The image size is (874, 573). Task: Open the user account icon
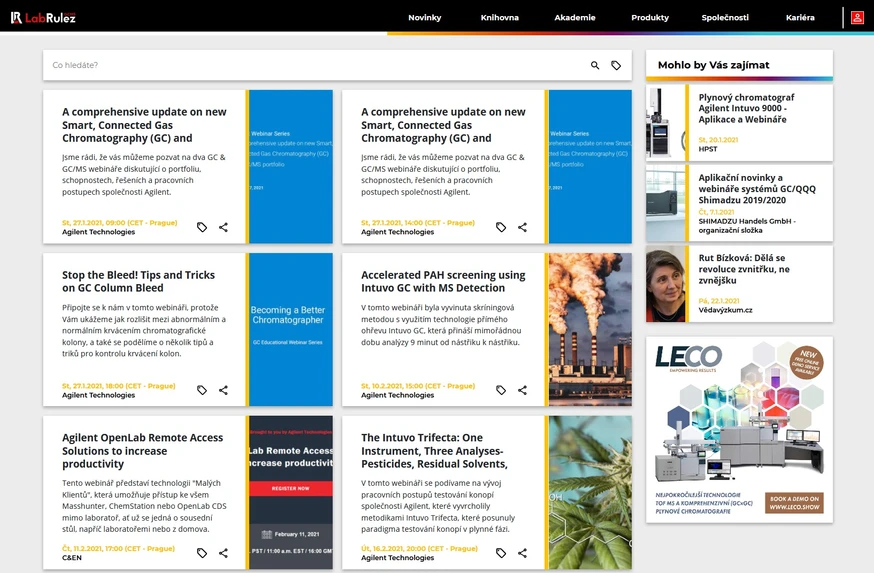click(x=857, y=18)
